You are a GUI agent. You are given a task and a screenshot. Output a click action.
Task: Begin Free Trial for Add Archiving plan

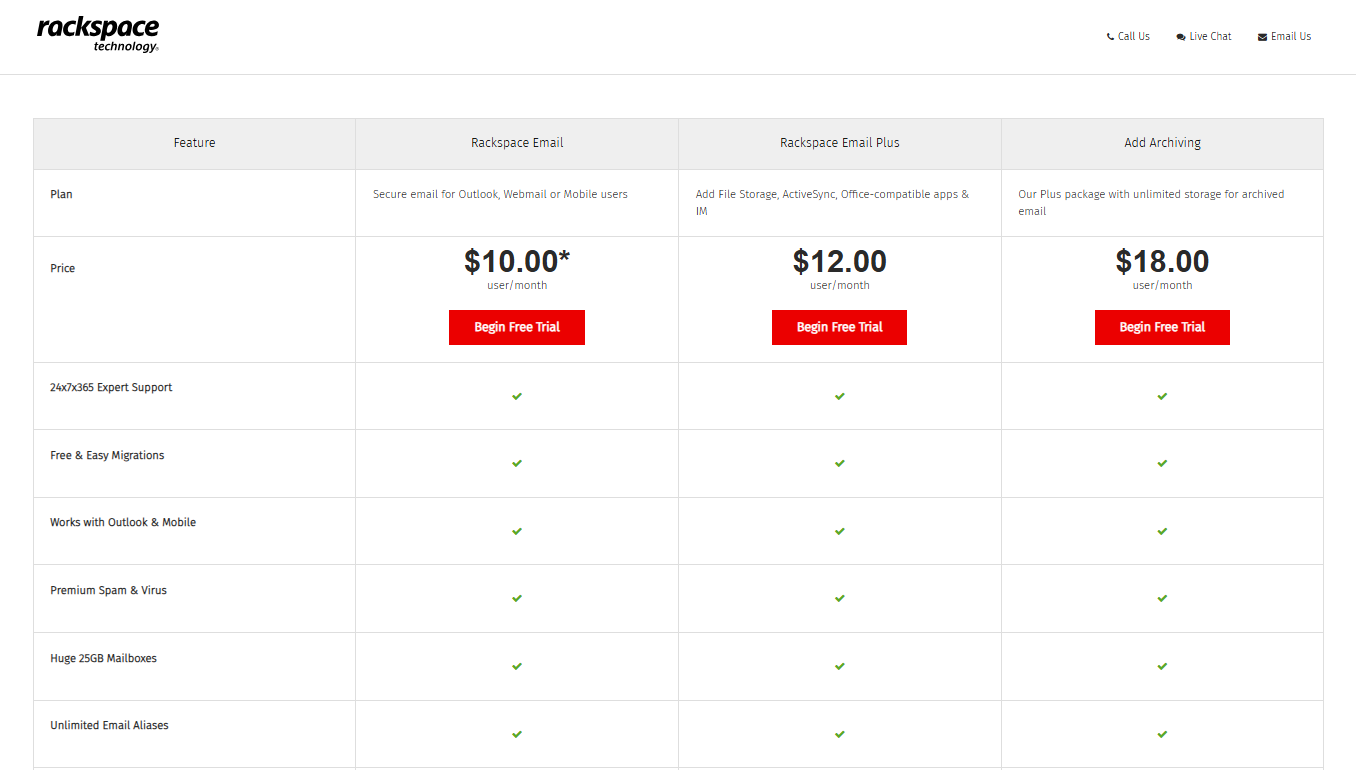[x=1162, y=327]
